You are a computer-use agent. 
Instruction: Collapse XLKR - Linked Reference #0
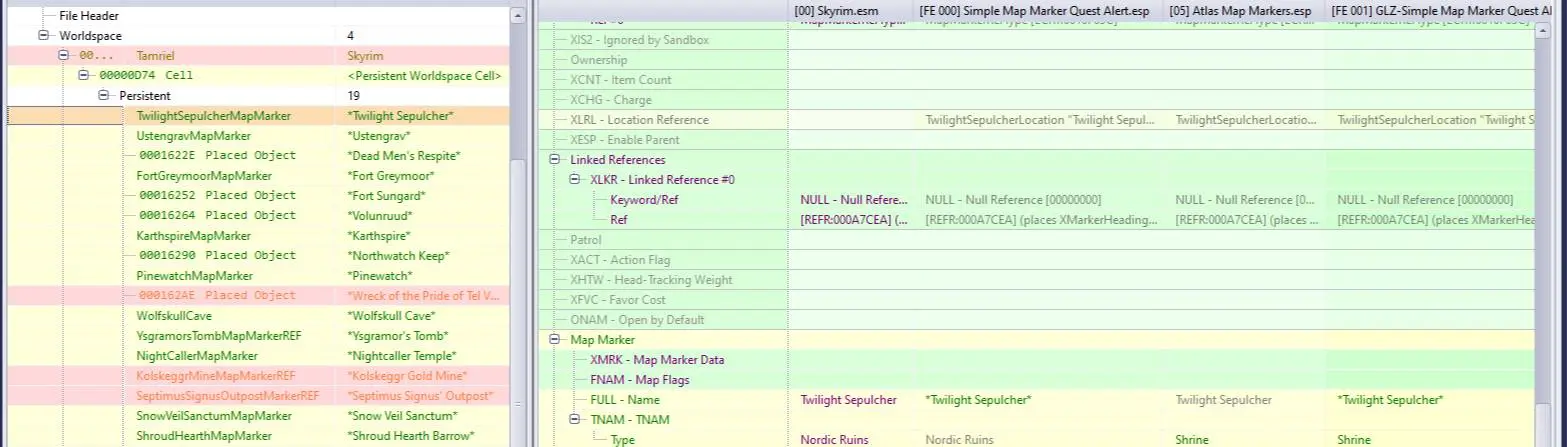click(575, 180)
